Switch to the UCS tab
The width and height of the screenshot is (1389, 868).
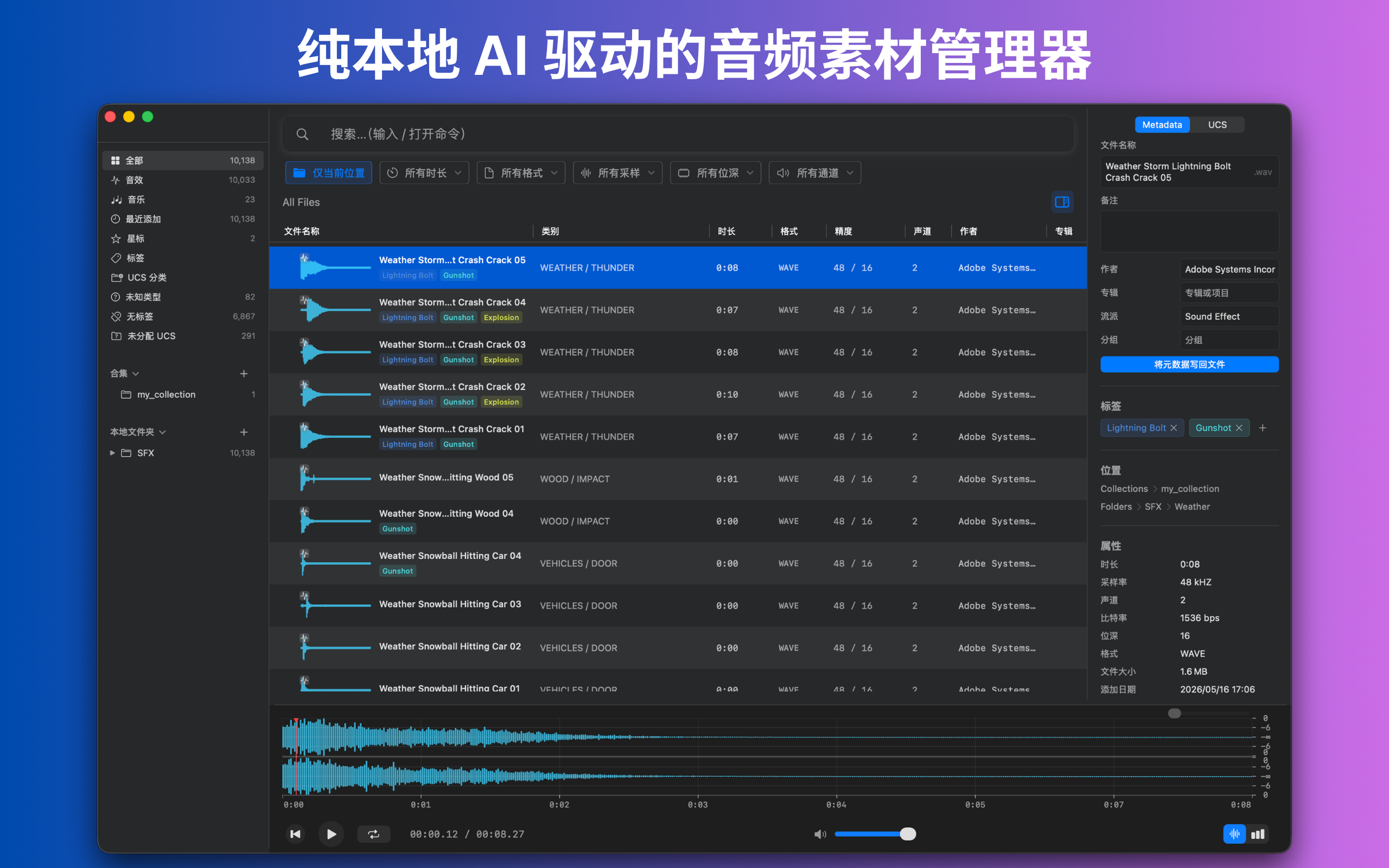[1217, 125]
